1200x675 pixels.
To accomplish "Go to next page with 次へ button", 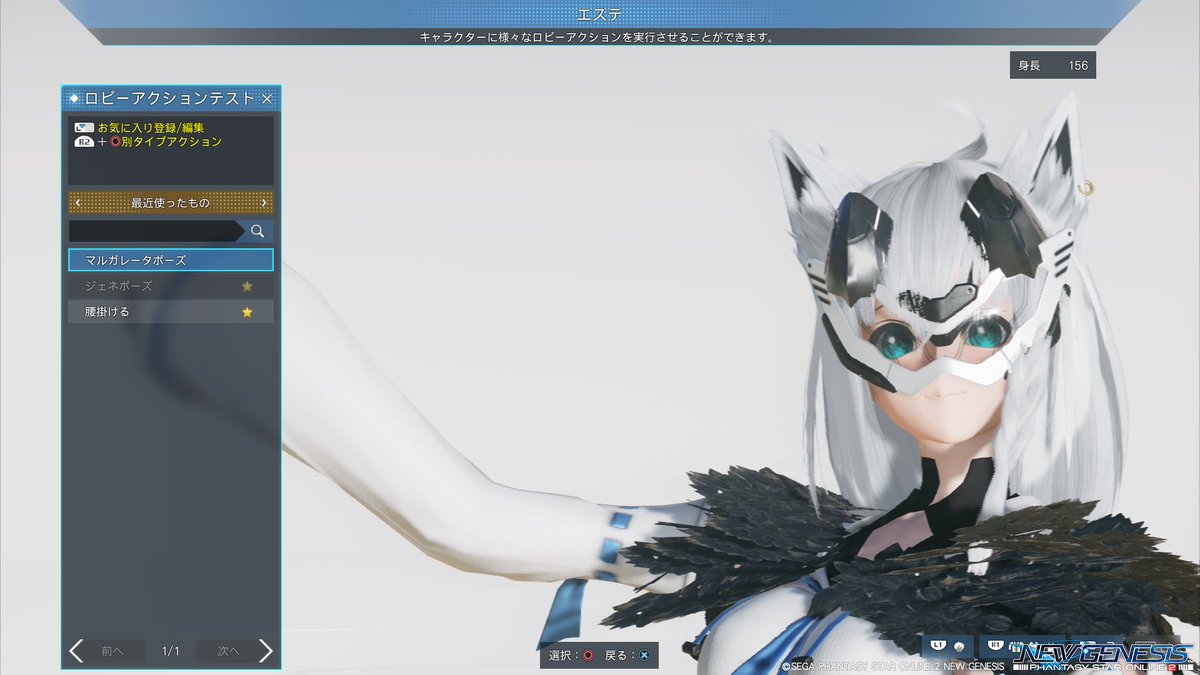I will (x=226, y=651).
